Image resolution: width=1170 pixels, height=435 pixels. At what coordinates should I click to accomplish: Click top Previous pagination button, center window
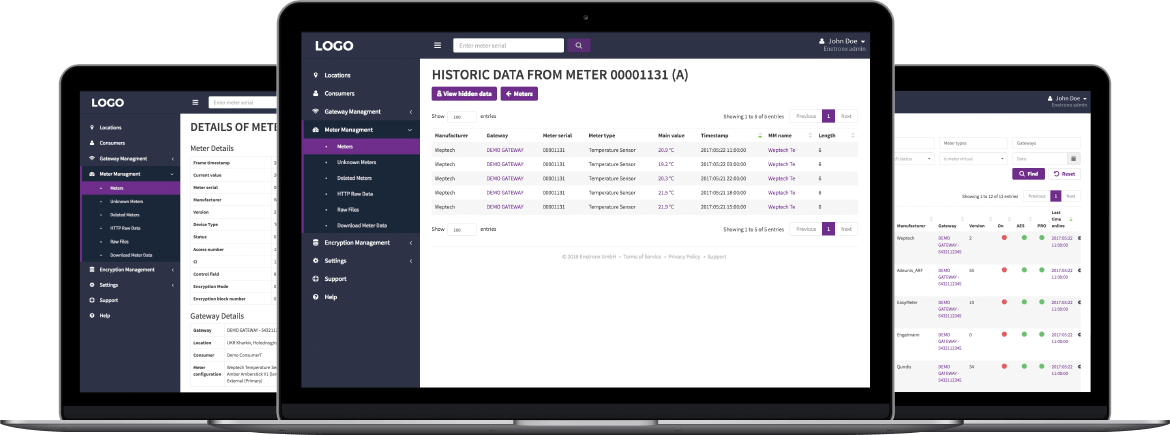tap(806, 116)
